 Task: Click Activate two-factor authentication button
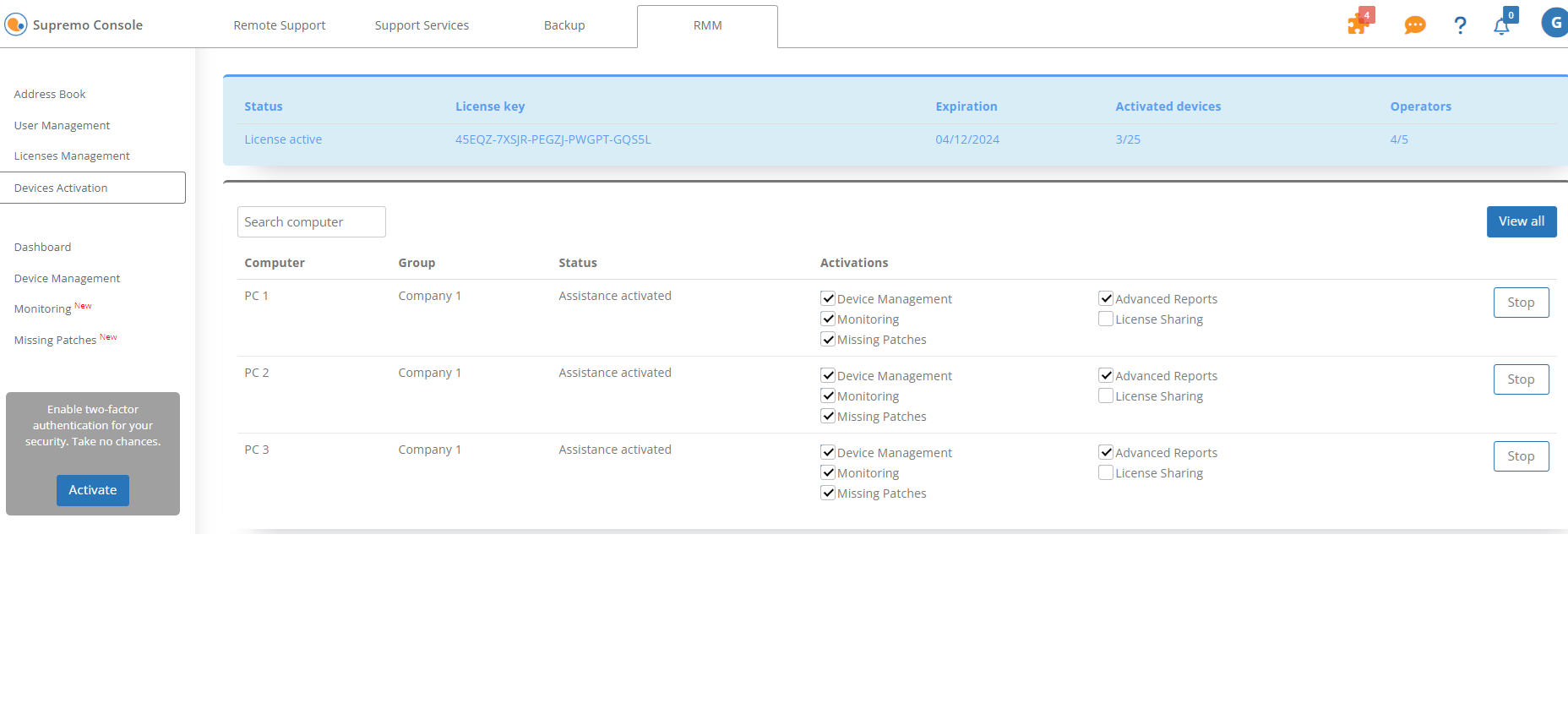(x=93, y=490)
